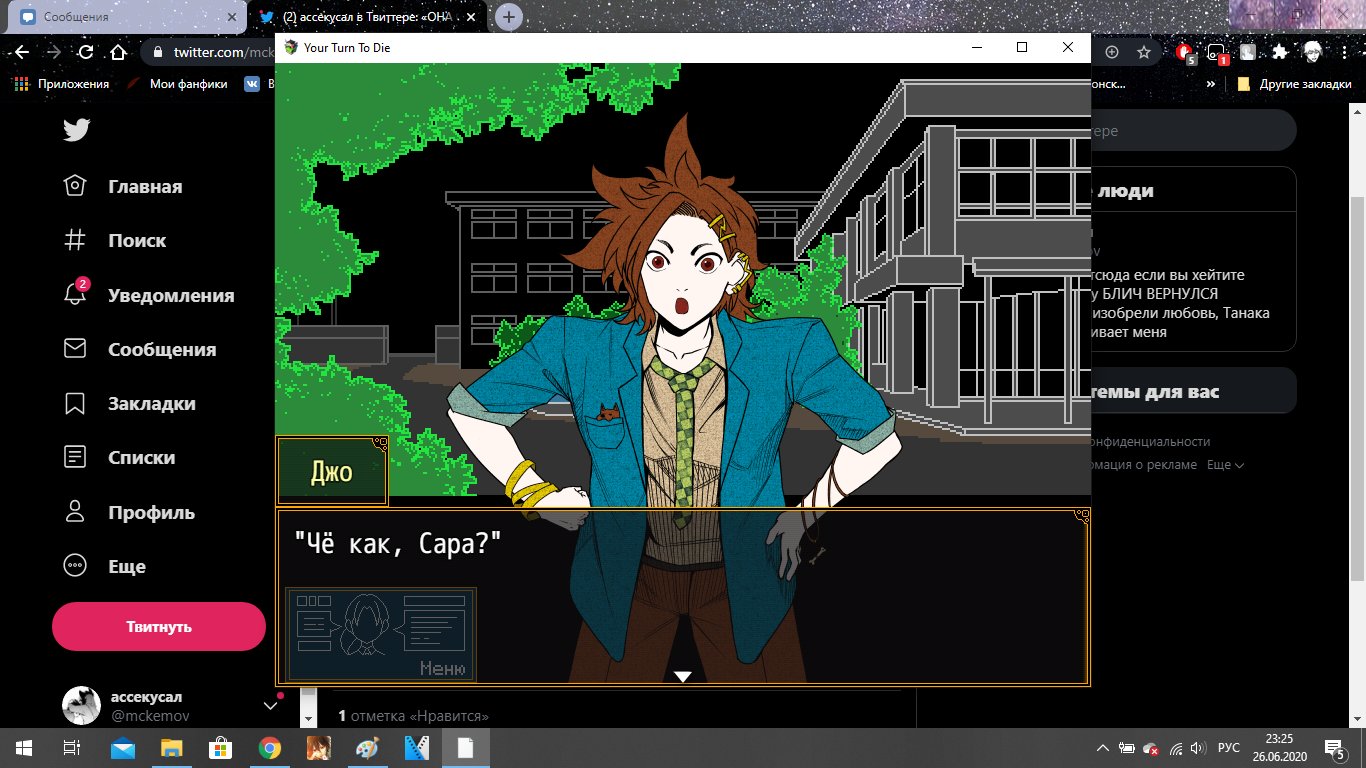Viewport: 1366px width, 768px height.
Task: Click the Chrome profile avatar
Action: 1313,52
